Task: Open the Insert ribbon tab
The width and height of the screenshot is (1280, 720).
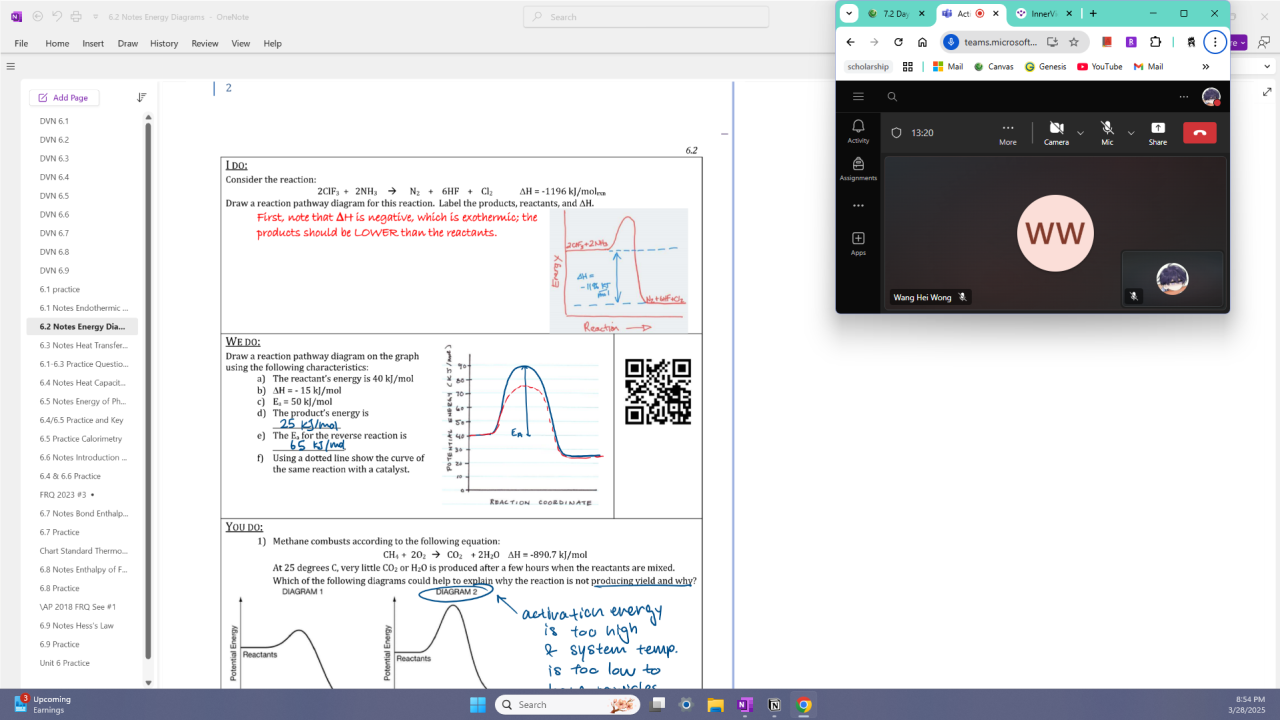Action: coord(93,44)
